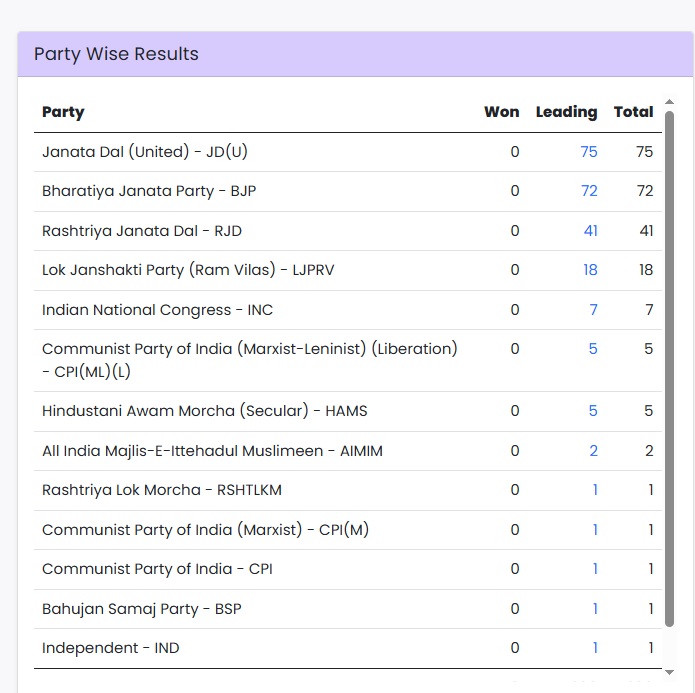This screenshot has height=693, width=695.
Task: Click CPI(M) leading seats link
Action: [x=595, y=530]
